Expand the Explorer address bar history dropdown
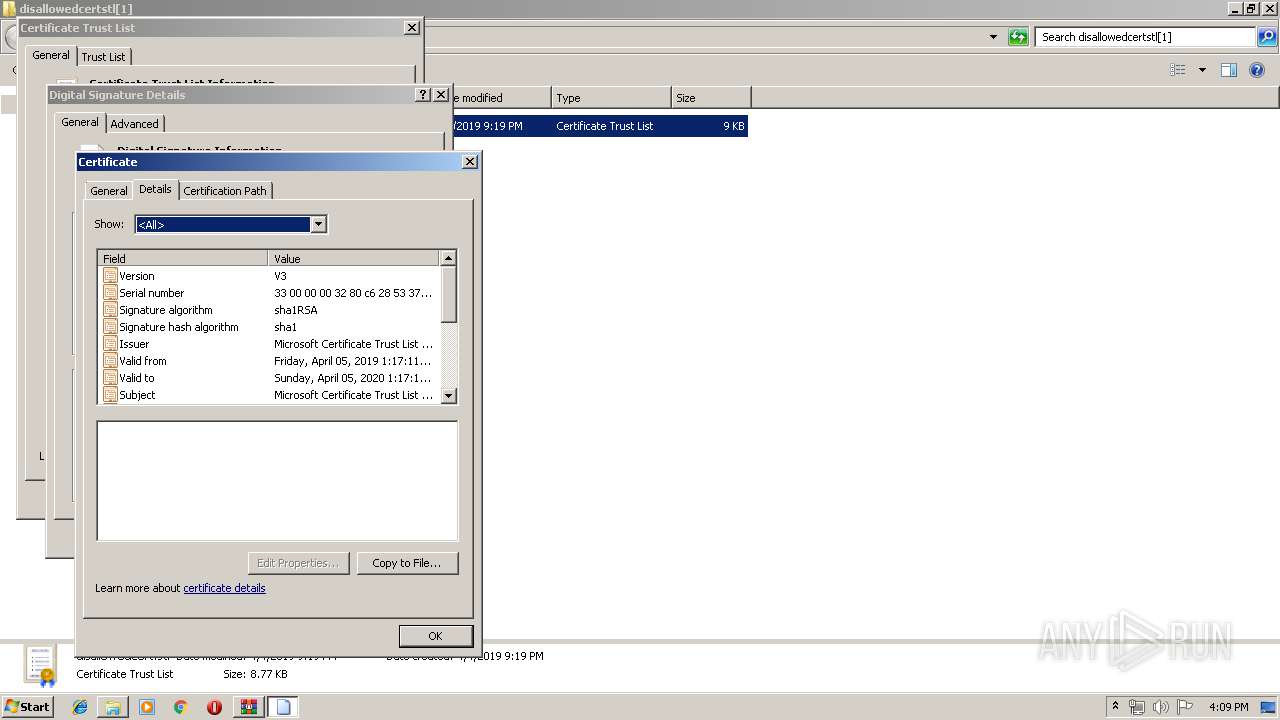 [x=993, y=37]
